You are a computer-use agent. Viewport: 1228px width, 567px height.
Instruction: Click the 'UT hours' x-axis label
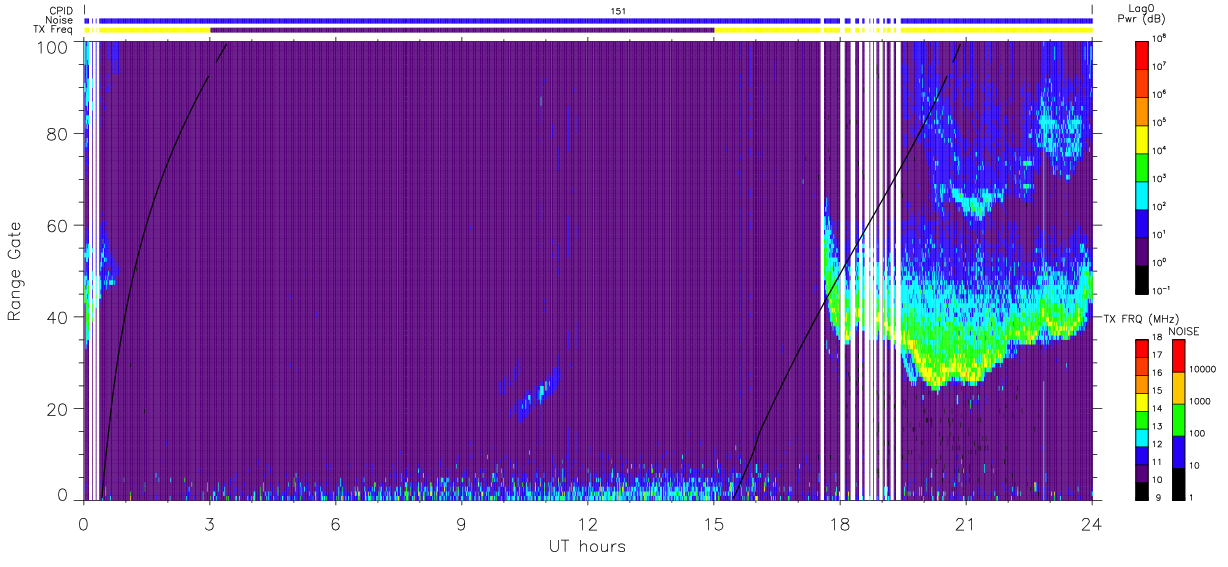587,546
